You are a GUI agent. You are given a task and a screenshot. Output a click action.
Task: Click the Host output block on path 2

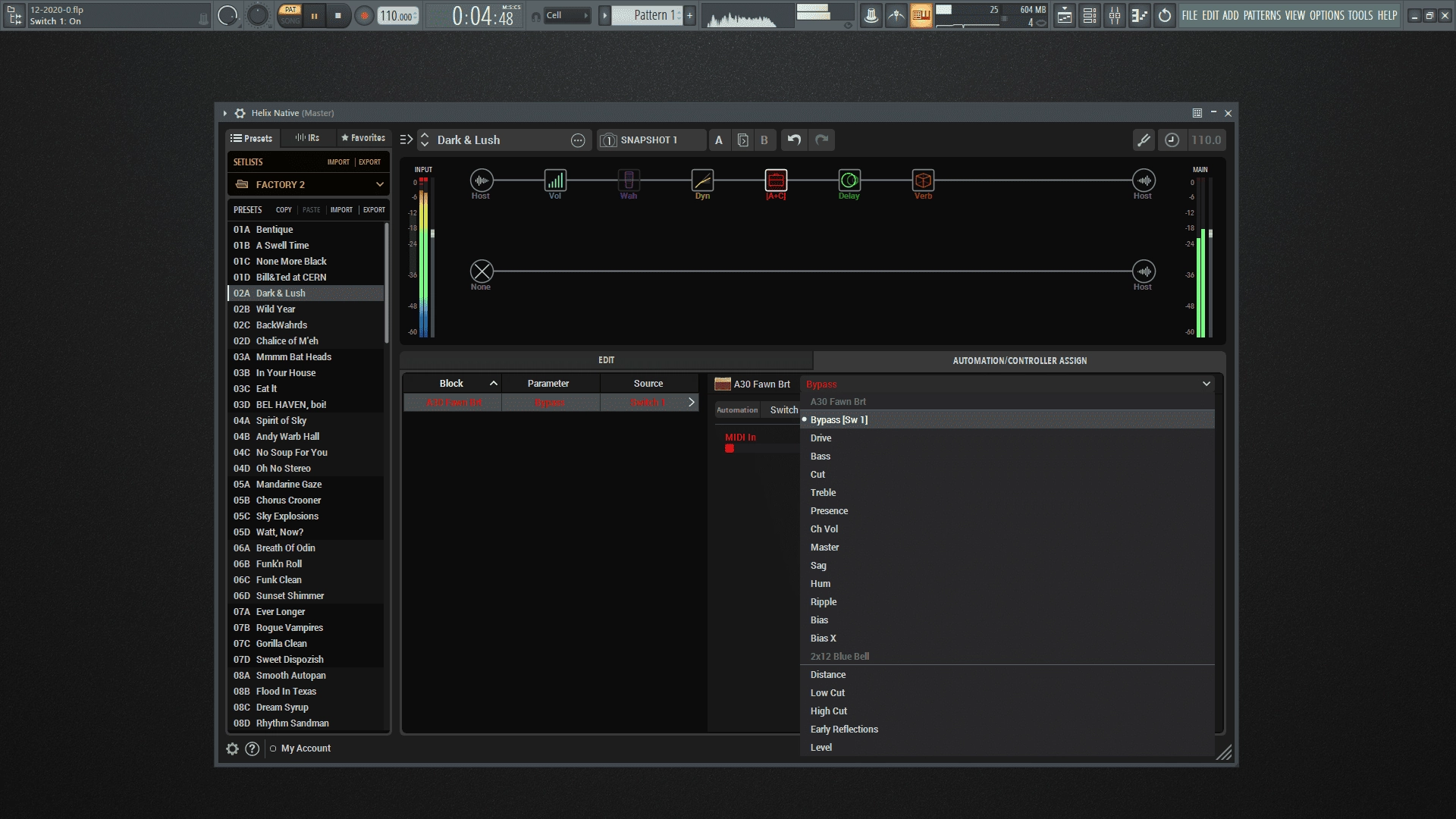[1144, 271]
